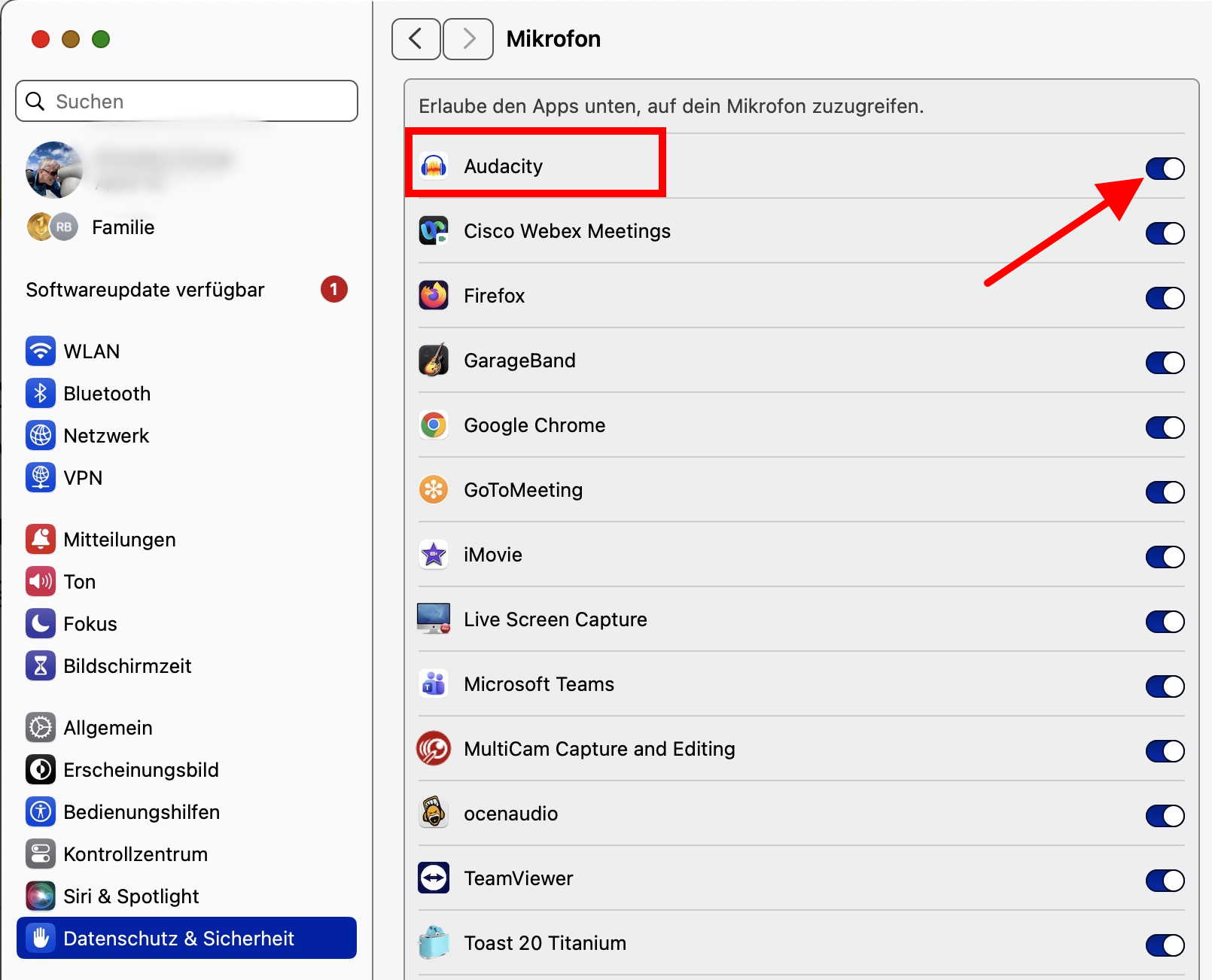Click the Toast 20 Titanium icon
The height and width of the screenshot is (980, 1212).
(434, 942)
